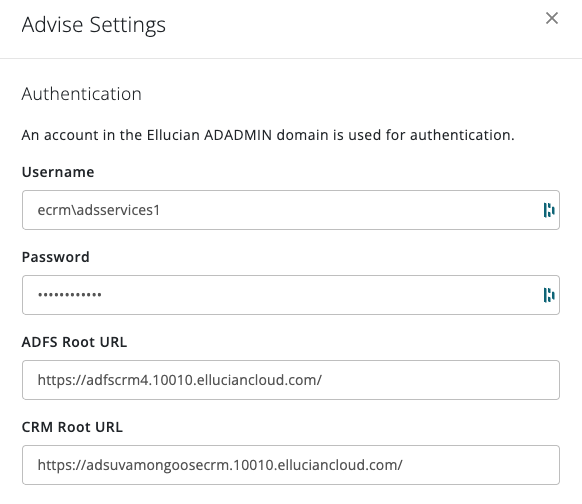This screenshot has width=582, height=504.
Task: Click the Authentication section heading
Action: coord(82,94)
